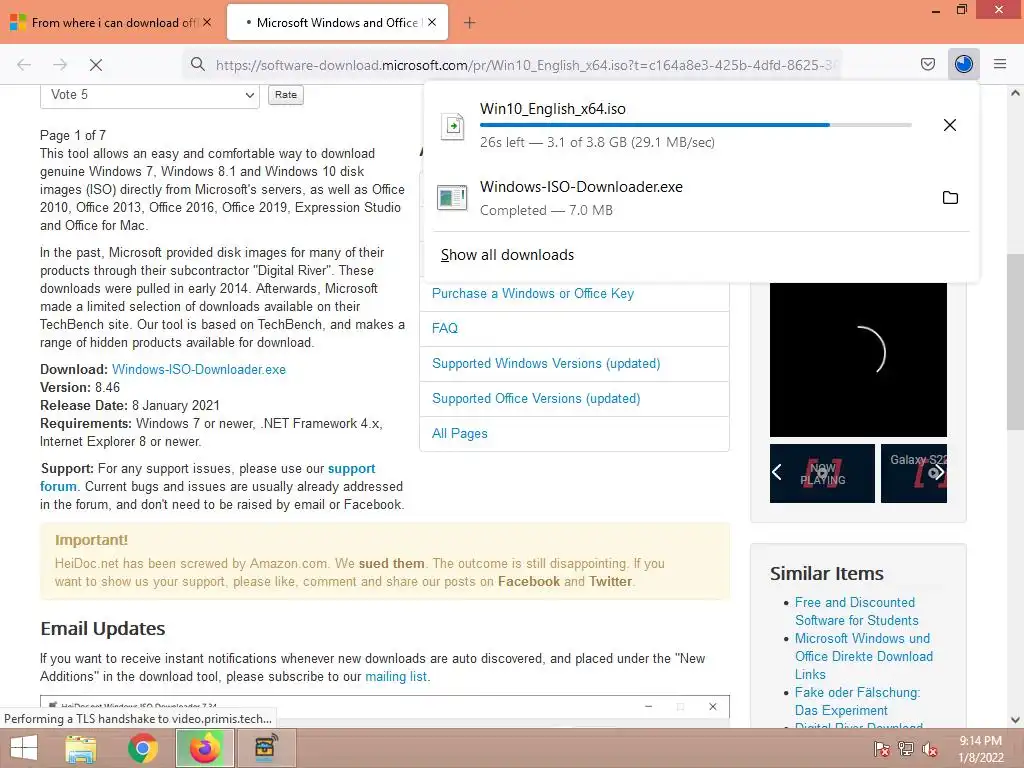
Task: Close the 'From where i can download' tab
Action: [x=206, y=22]
